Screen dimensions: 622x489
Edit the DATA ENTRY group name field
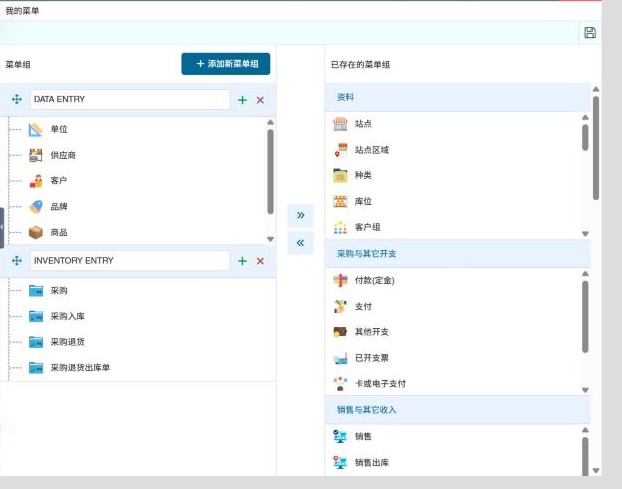[x=130, y=99]
